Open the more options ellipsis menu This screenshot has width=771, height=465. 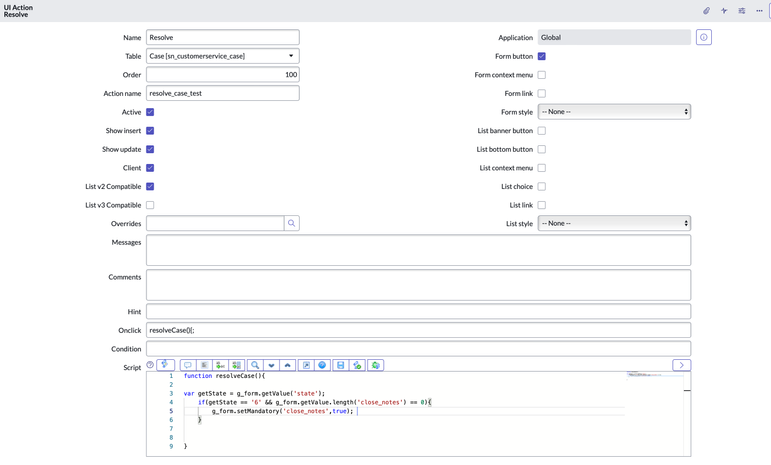pyautogui.click(x=759, y=10)
